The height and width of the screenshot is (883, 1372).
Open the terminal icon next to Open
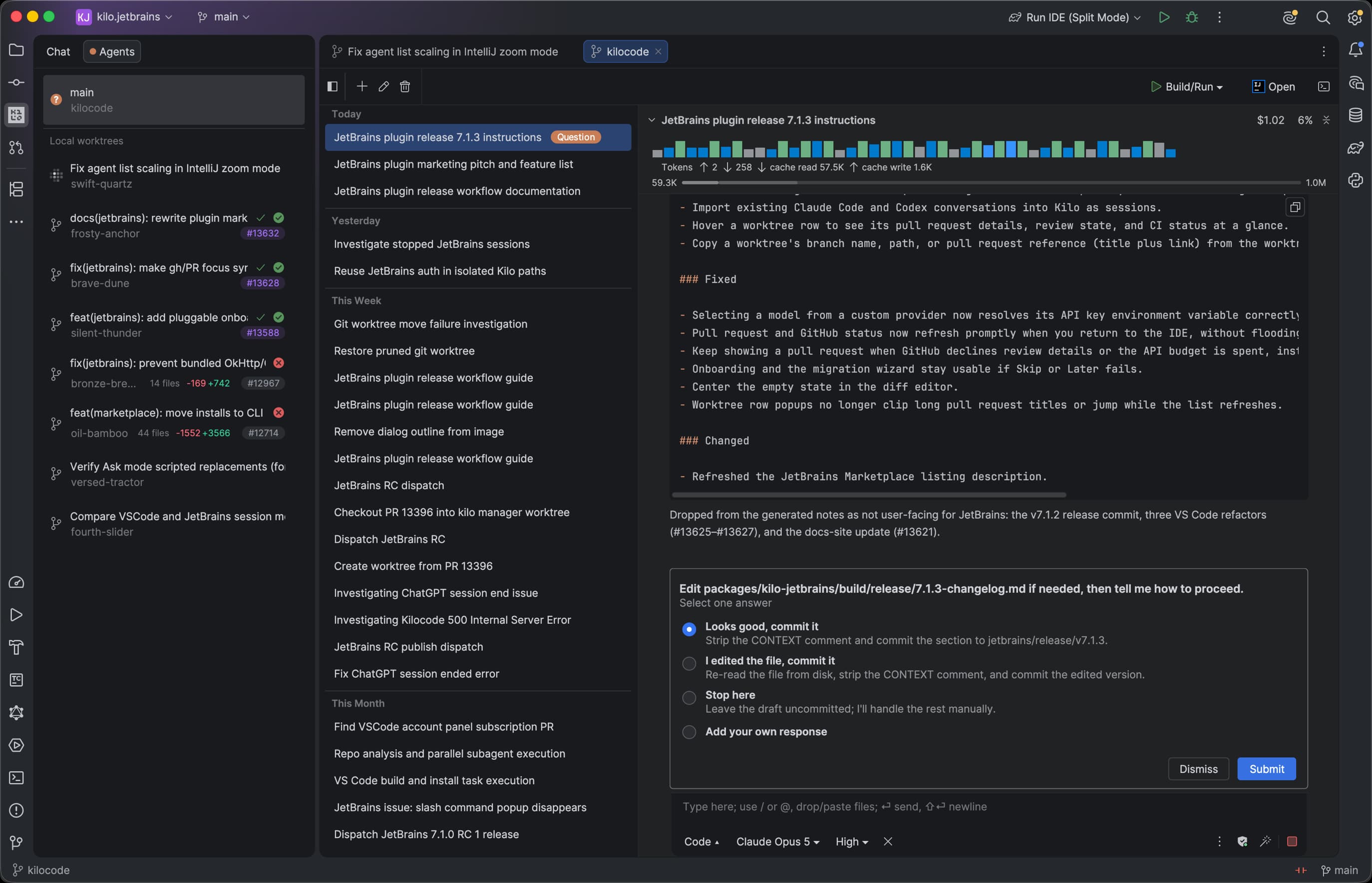[1324, 86]
